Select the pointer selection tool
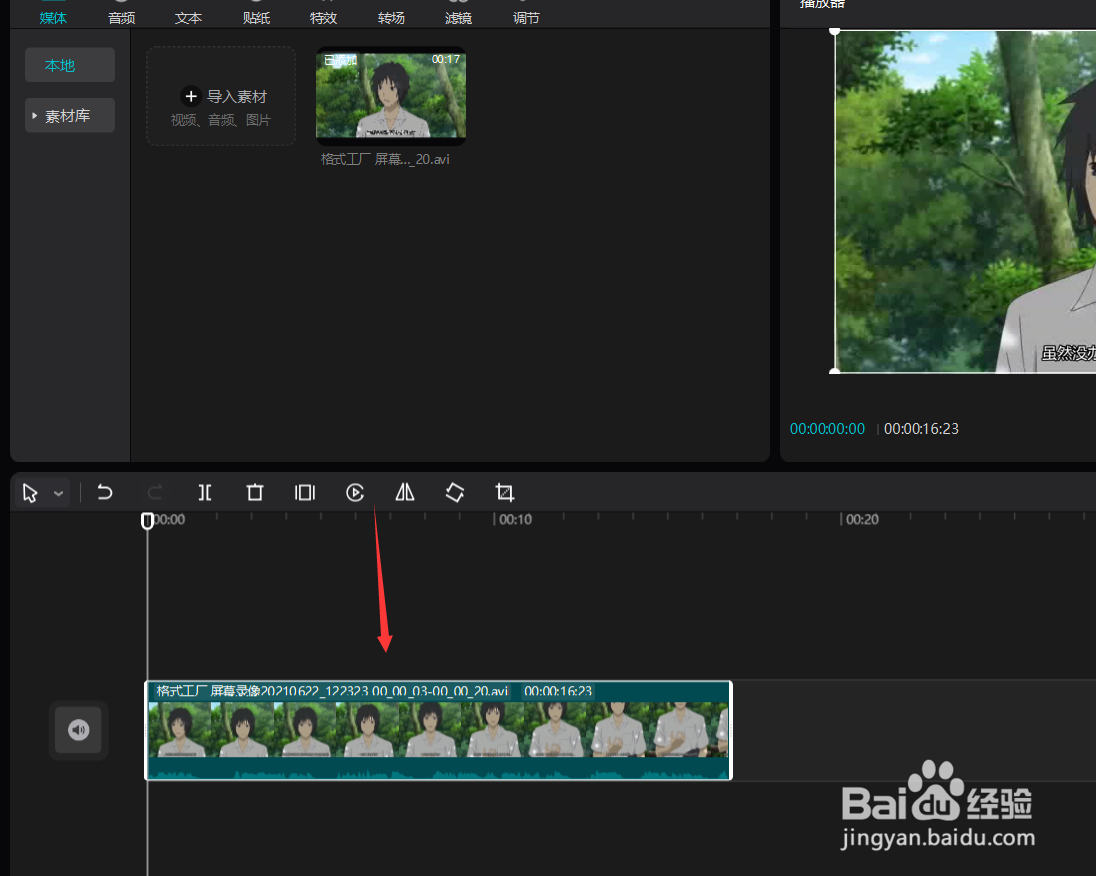Image resolution: width=1096 pixels, height=876 pixels. click(30, 493)
